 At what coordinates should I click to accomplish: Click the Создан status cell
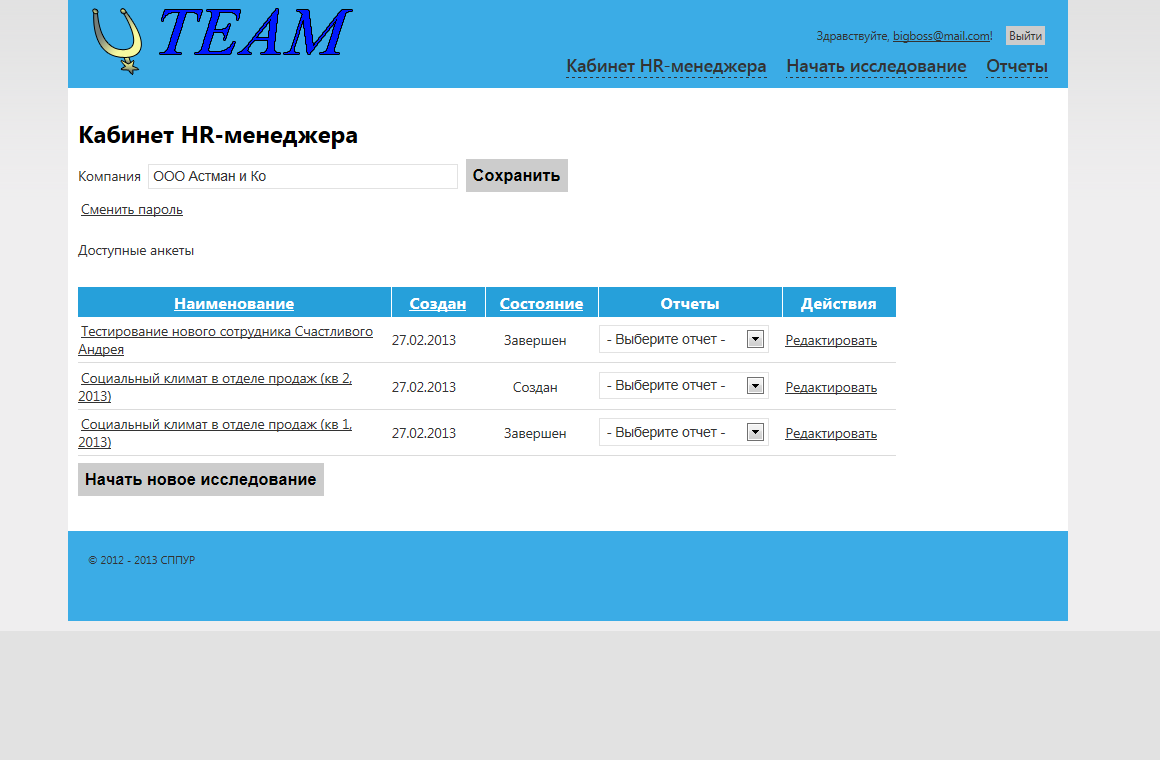tap(535, 387)
